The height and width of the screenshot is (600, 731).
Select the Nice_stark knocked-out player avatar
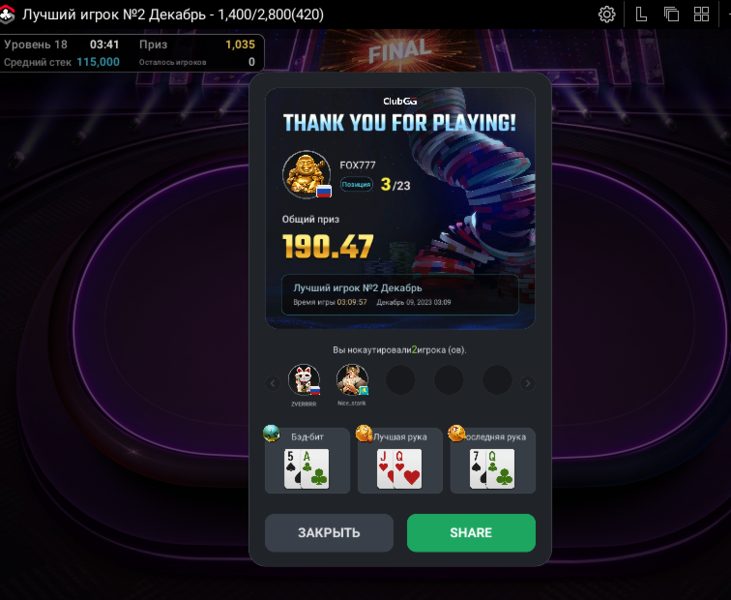click(x=352, y=380)
